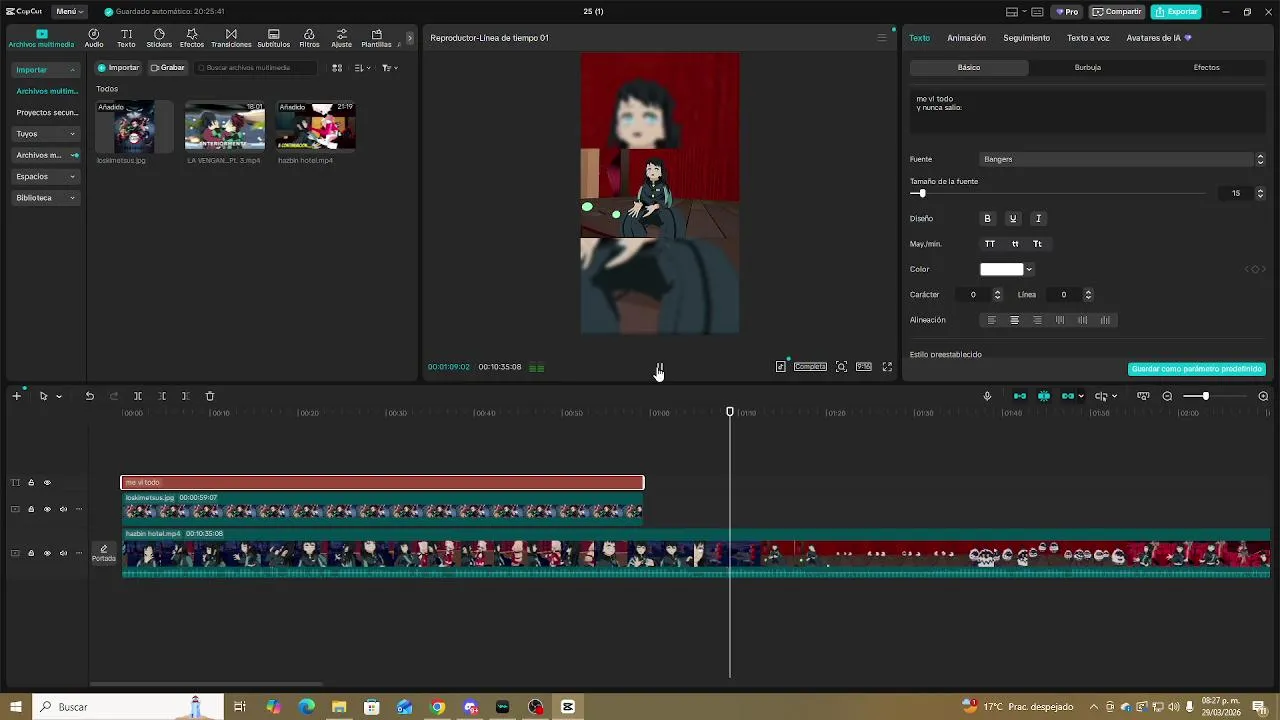Lock the loskimetsus.jpg track
Image resolution: width=1280 pixels, height=720 pixels.
click(x=31, y=509)
